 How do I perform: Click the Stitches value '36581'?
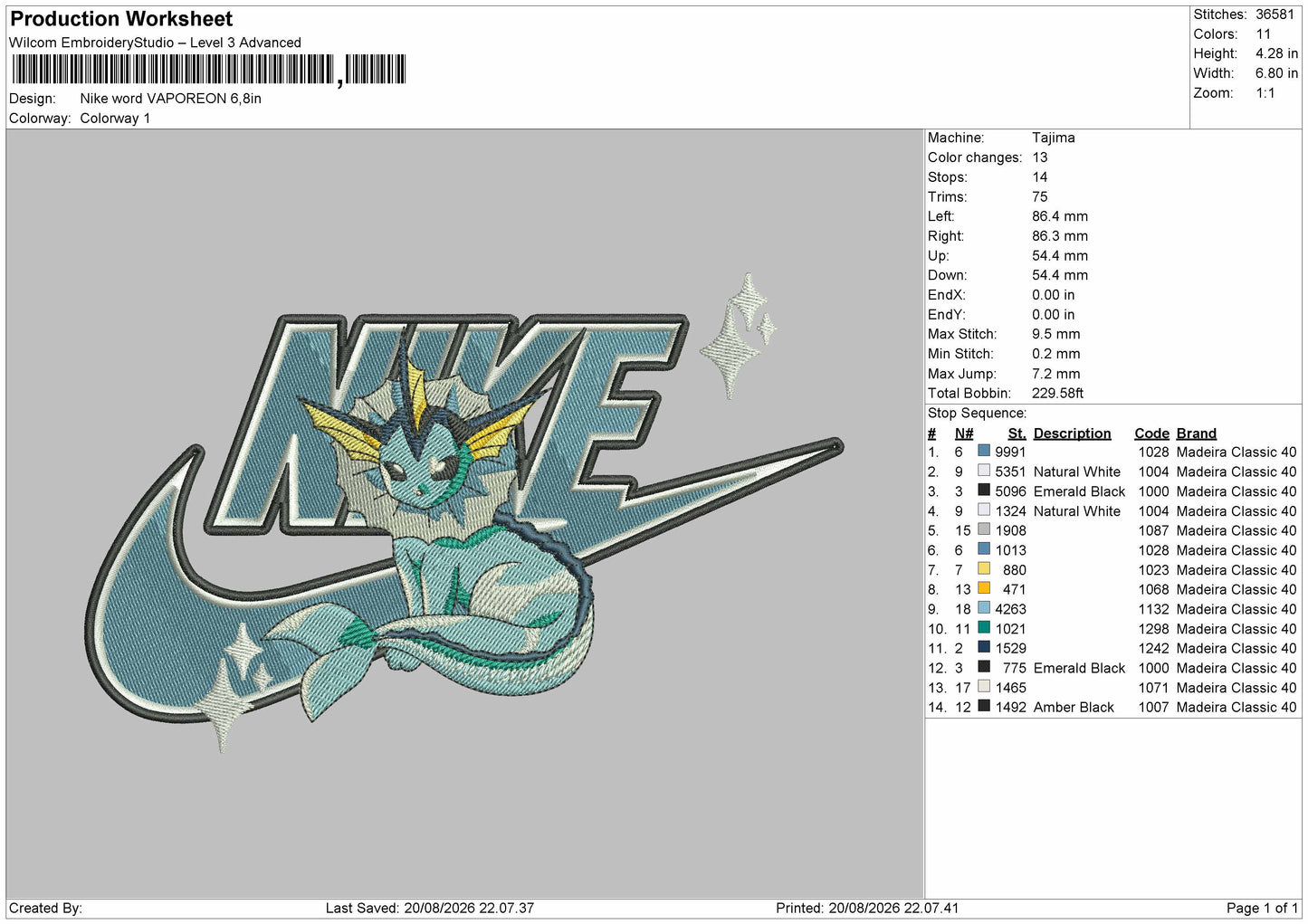pyautogui.click(x=1275, y=14)
